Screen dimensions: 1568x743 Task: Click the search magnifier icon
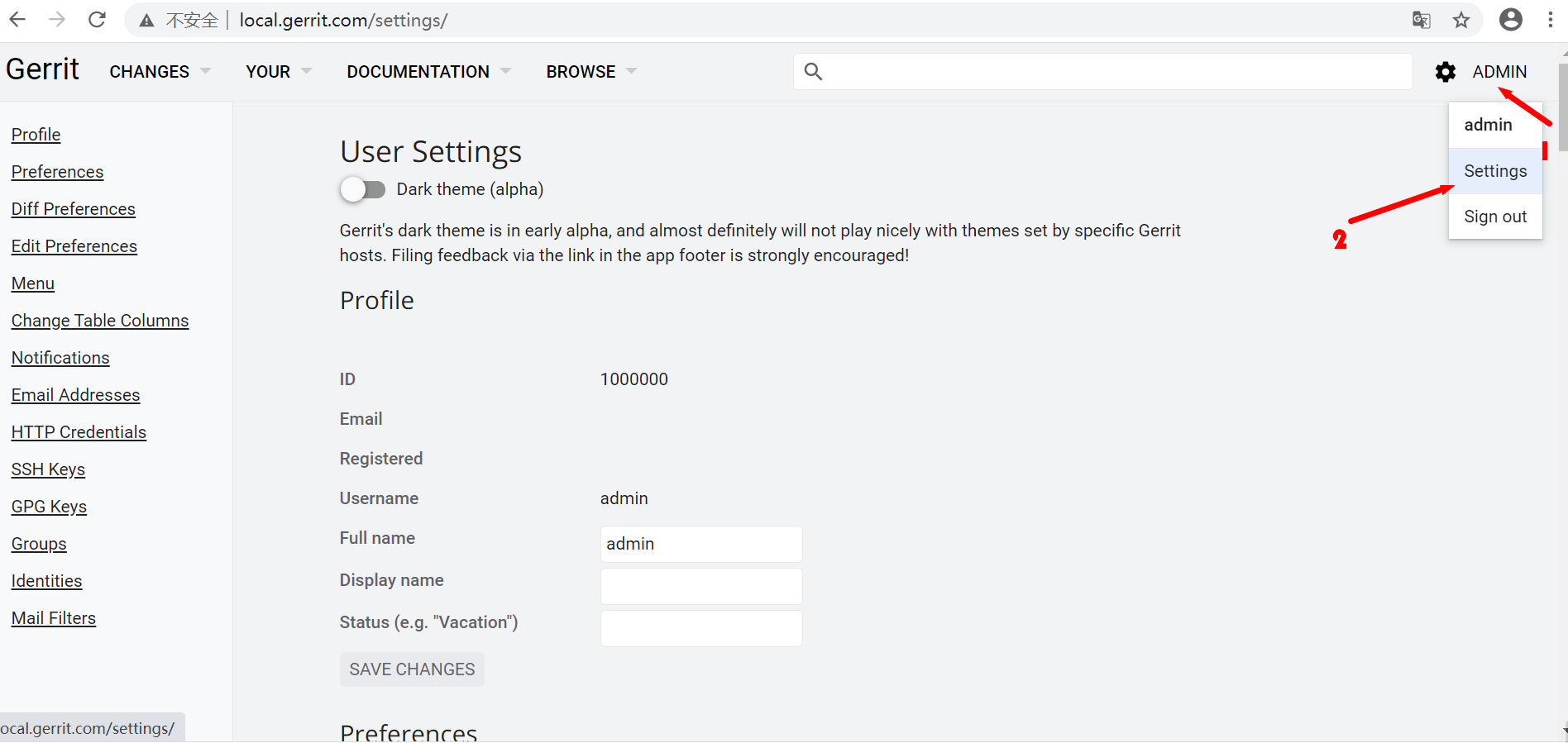[x=814, y=72]
